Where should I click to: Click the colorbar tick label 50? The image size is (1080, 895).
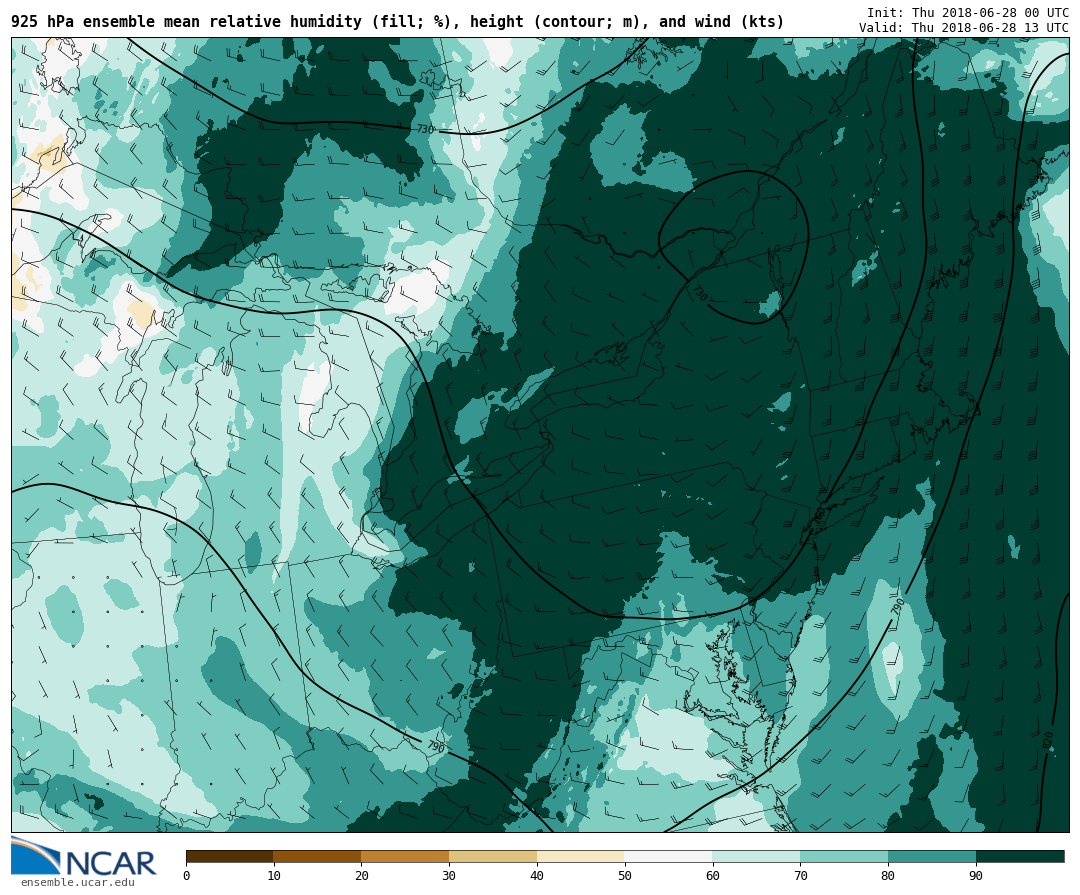tap(625, 876)
